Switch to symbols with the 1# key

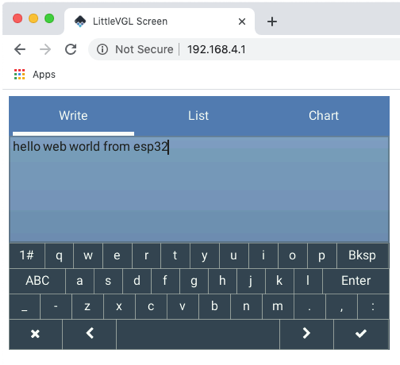coord(27,256)
